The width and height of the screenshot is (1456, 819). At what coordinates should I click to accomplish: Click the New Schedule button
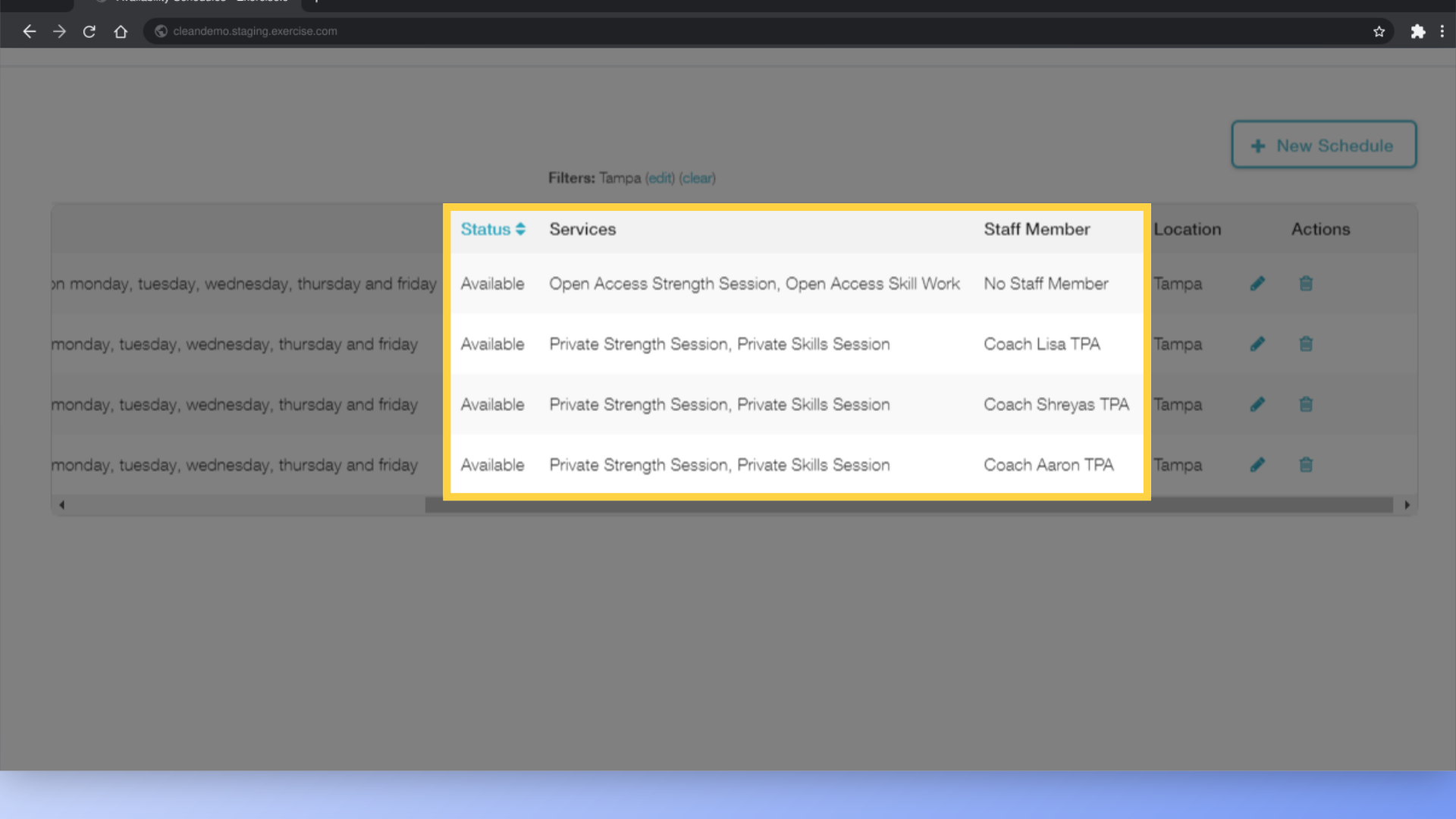tap(1323, 145)
